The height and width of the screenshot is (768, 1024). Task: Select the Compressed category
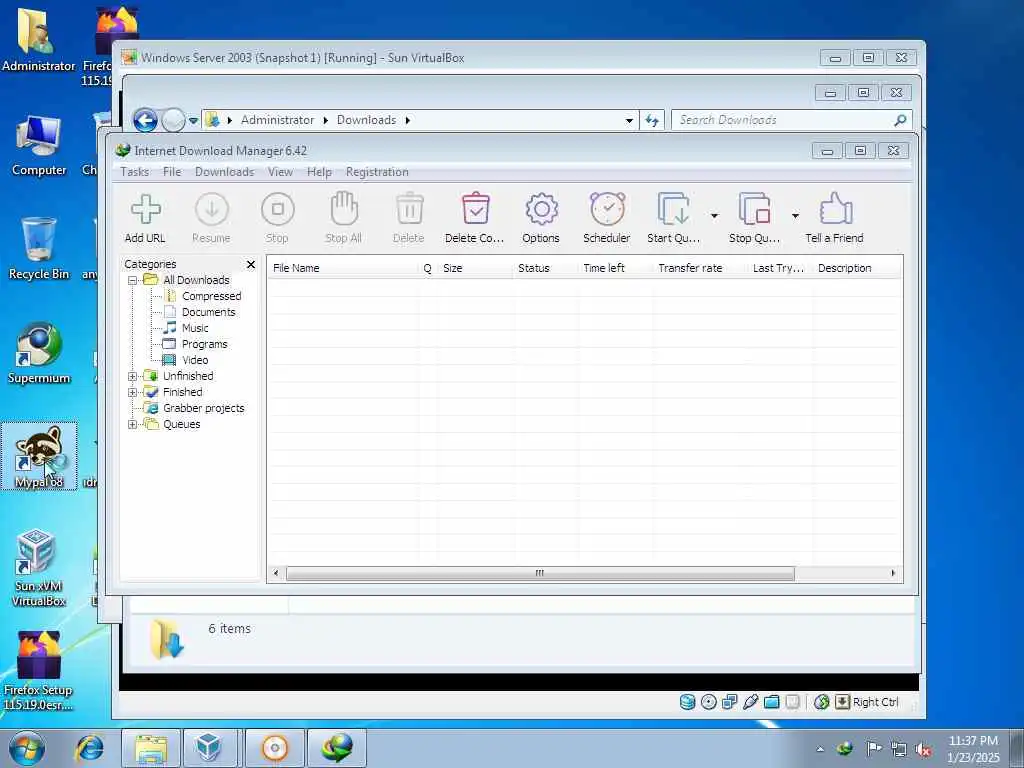pyautogui.click(x=211, y=296)
